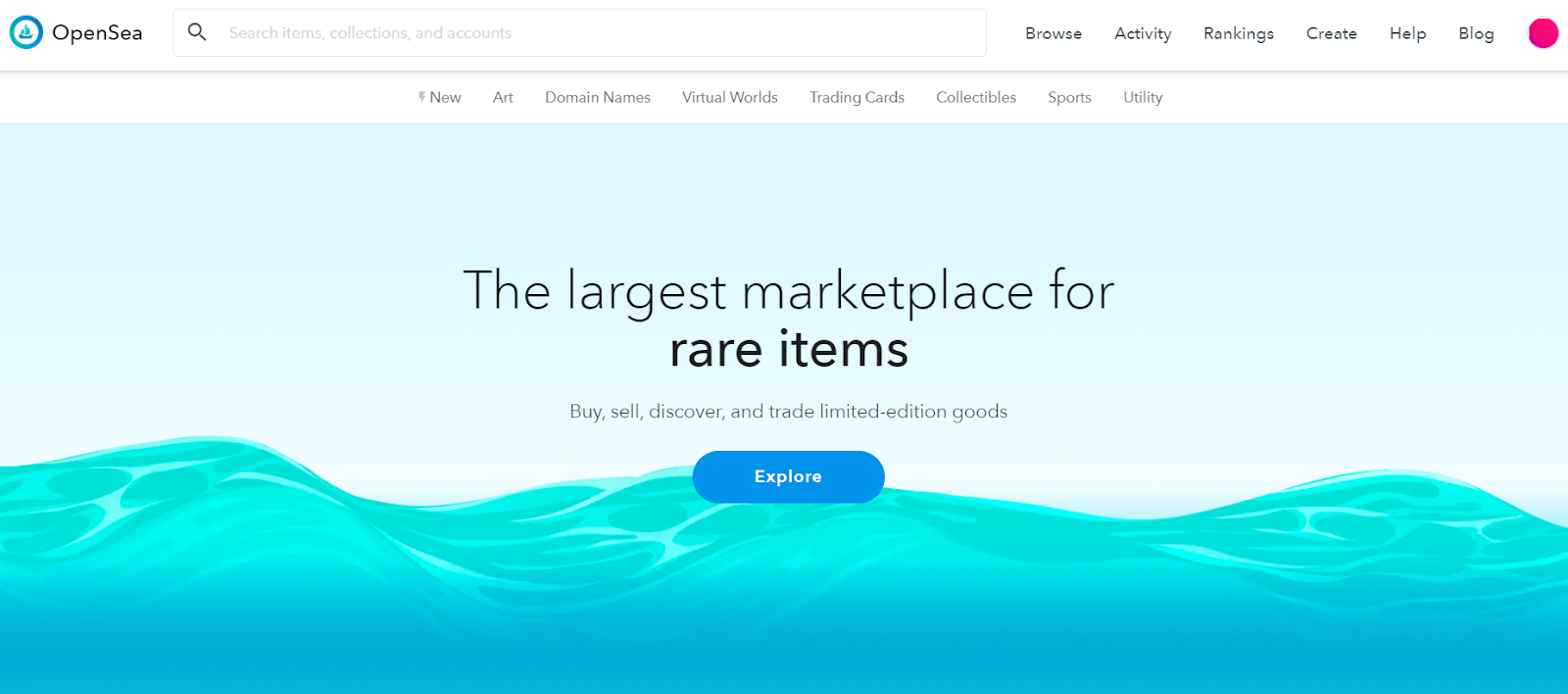Focus the search items and collections field
The image size is (1568, 694).
pos(579,32)
